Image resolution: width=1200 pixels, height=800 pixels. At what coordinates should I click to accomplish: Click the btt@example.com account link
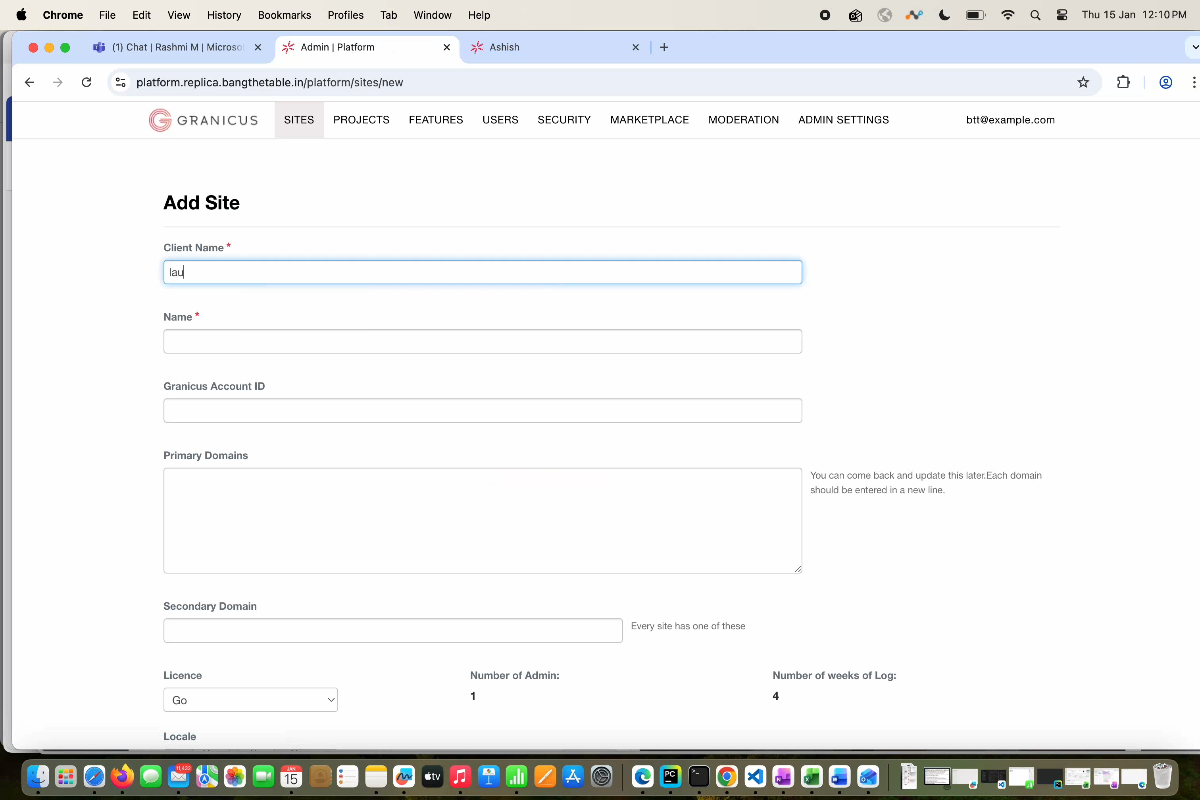pyautogui.click(x=1010, y=119)
